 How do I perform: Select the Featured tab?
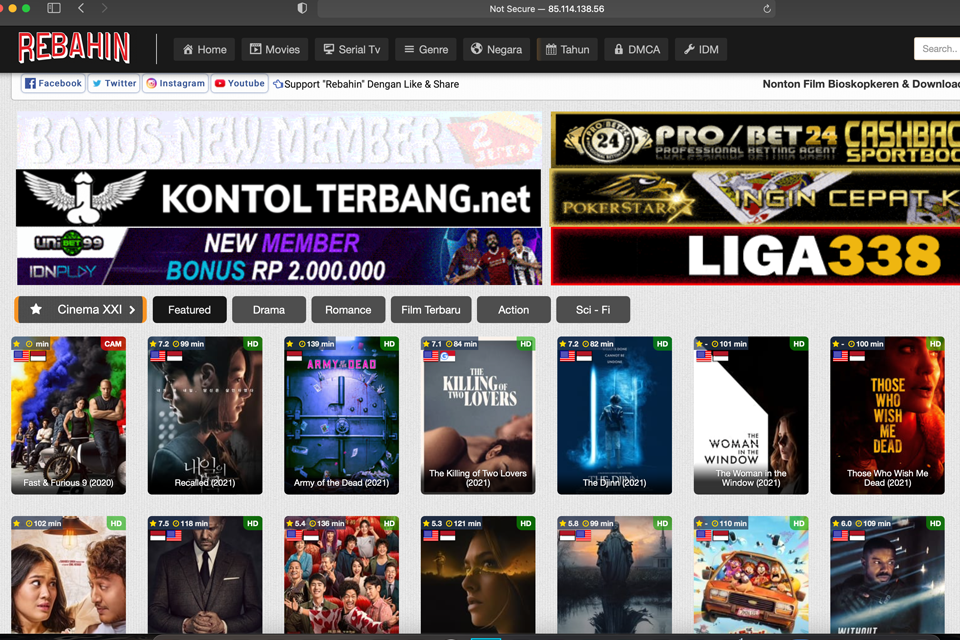click(189, 310)
